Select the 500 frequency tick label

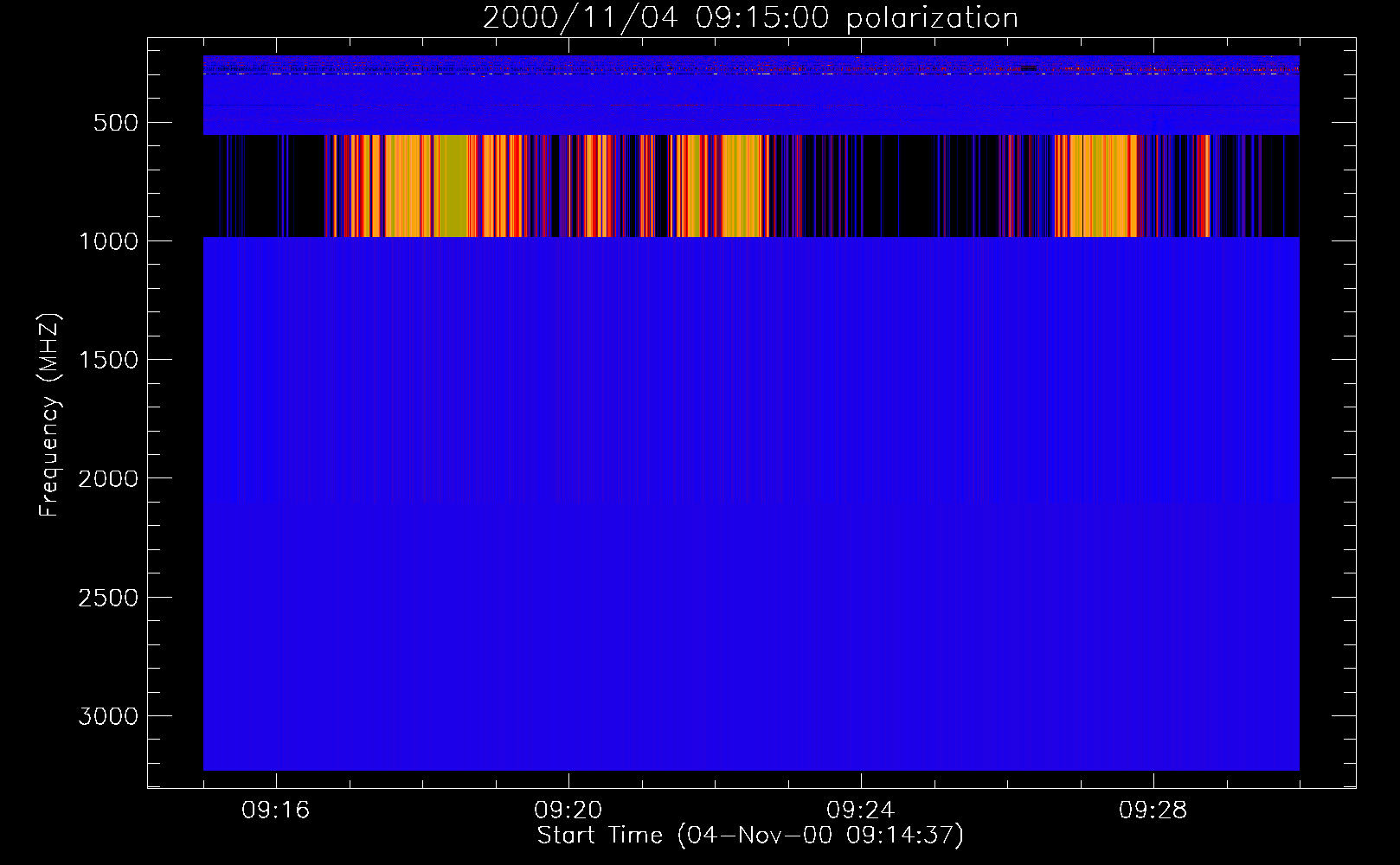pyautogui.click(x=116, y=123)
